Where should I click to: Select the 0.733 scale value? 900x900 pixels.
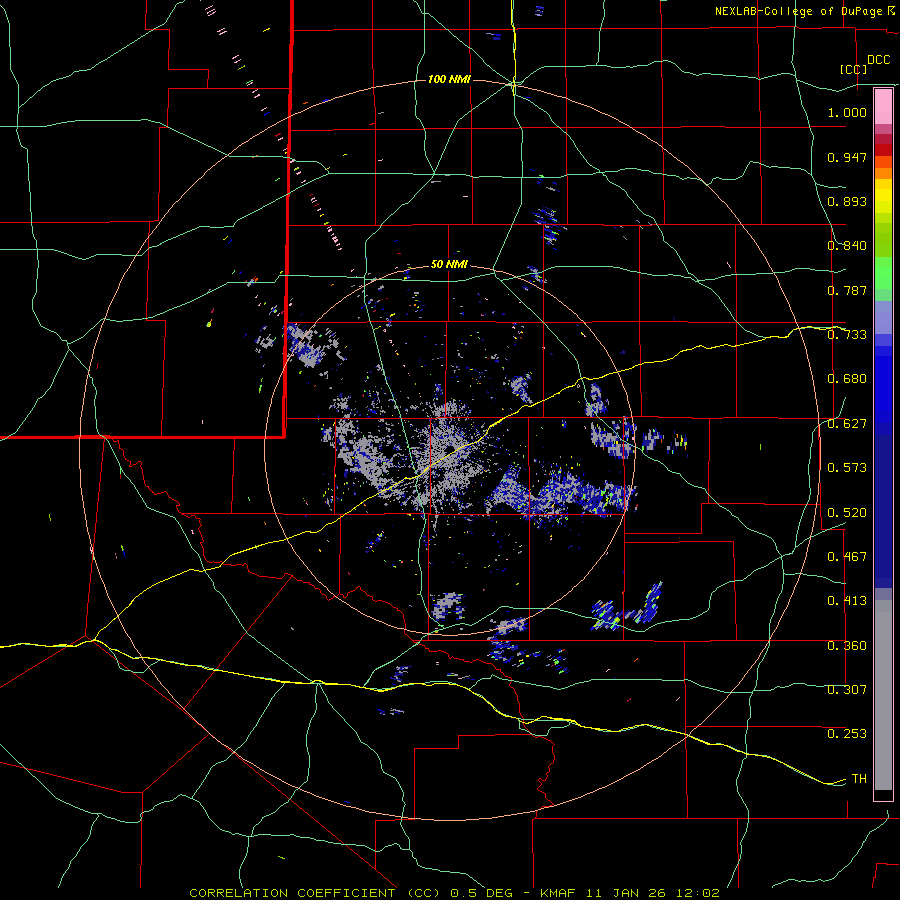pos(847,335)
